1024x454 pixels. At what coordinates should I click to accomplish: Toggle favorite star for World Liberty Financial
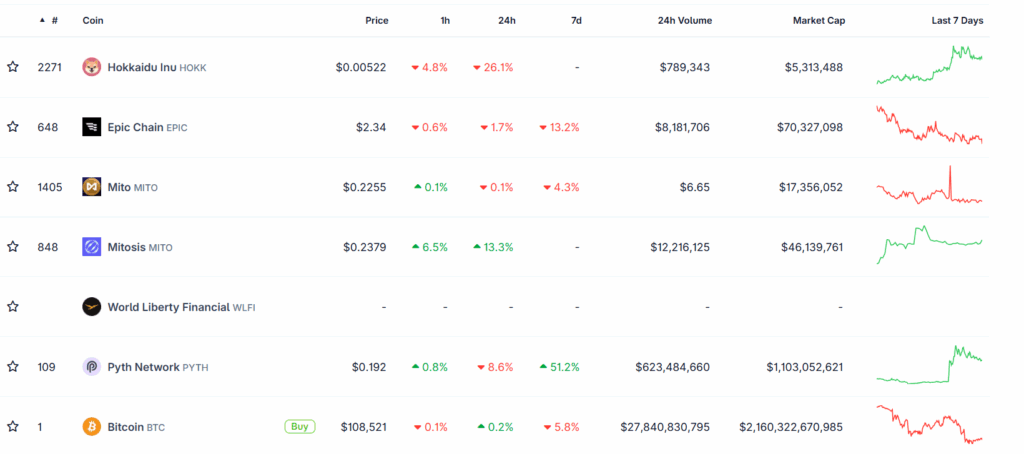click(13, 307)
